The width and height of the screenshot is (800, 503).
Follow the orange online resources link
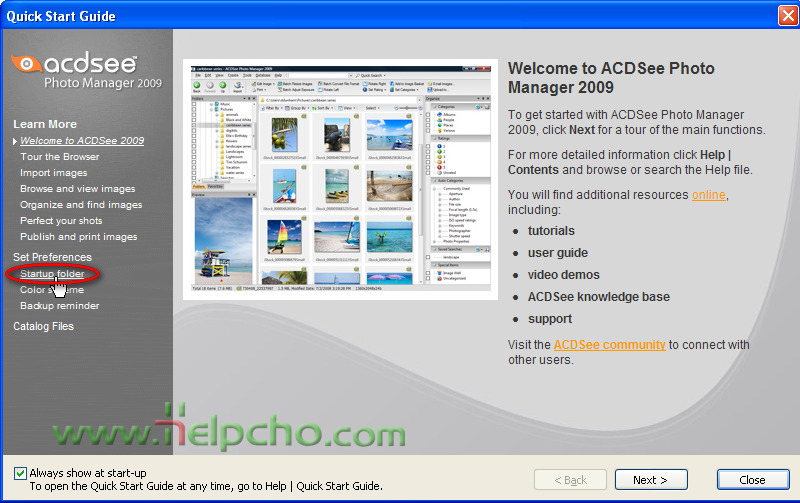click(709, 195)
